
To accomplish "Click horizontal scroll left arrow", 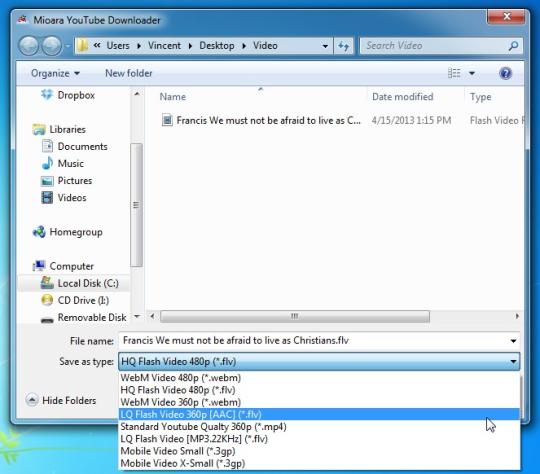I will click(152, 316).
